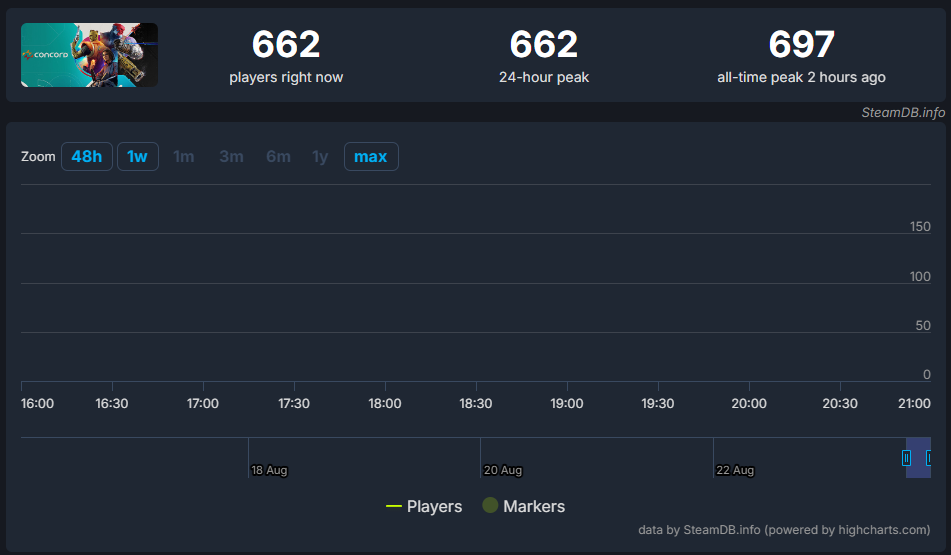Toggle the Players series in legend
This screenshot has height=555, width=951.
point(424,506)
